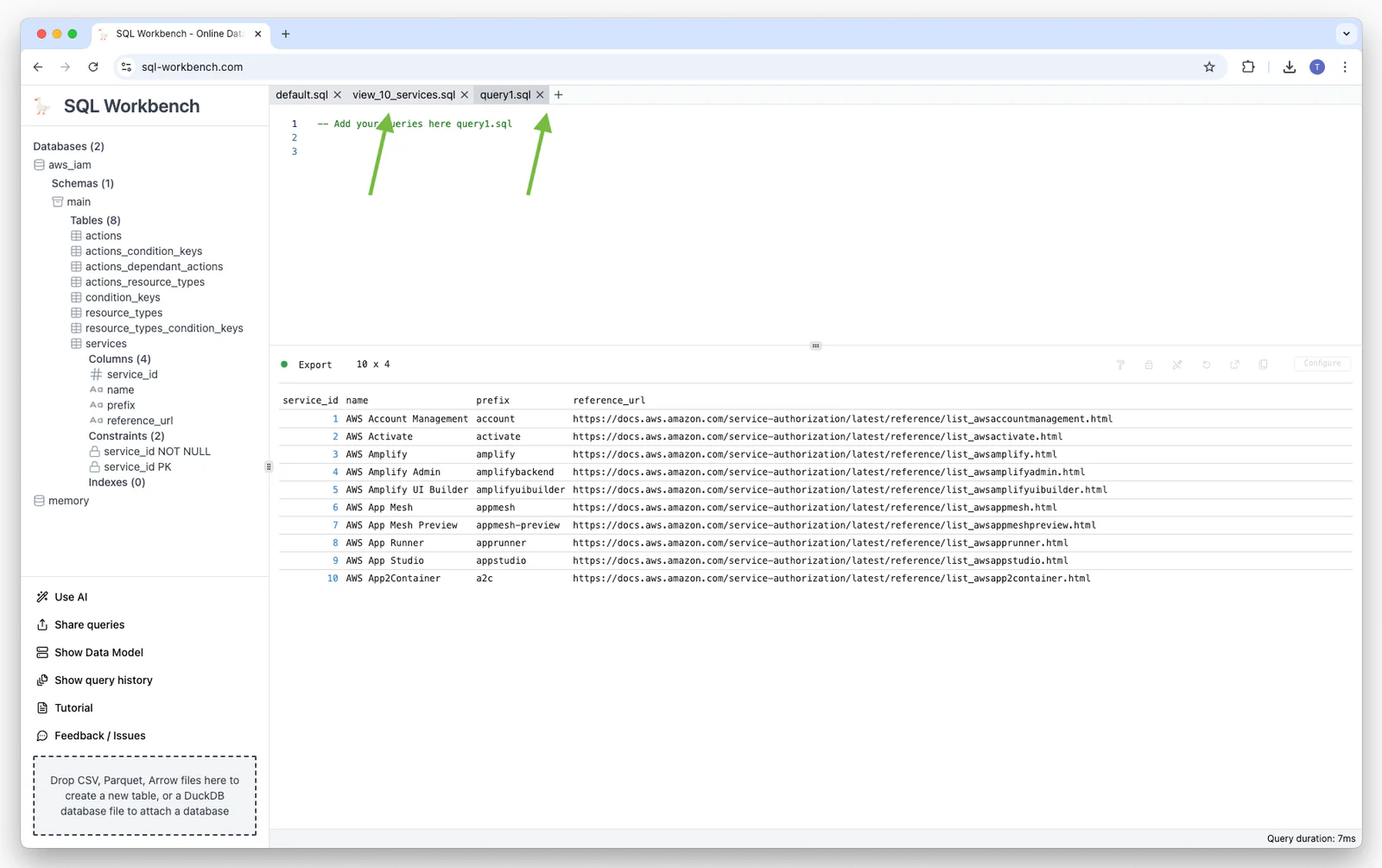Switch to the default.sql tab

pyautogui.click(x=301, y=95)
